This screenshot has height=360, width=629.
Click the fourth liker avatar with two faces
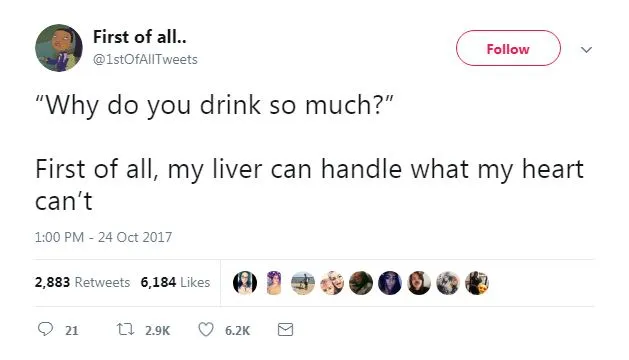pyautogui.click(x=332, y=283)
